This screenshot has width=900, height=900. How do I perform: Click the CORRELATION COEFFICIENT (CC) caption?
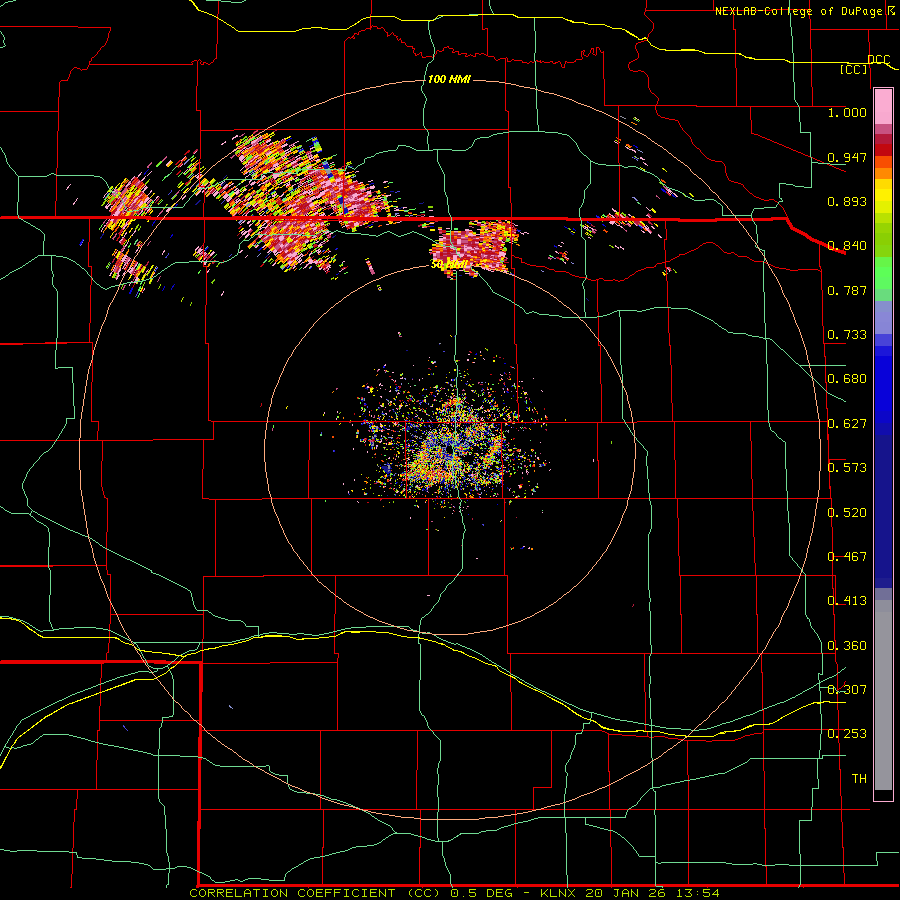[x=317, y=893]
